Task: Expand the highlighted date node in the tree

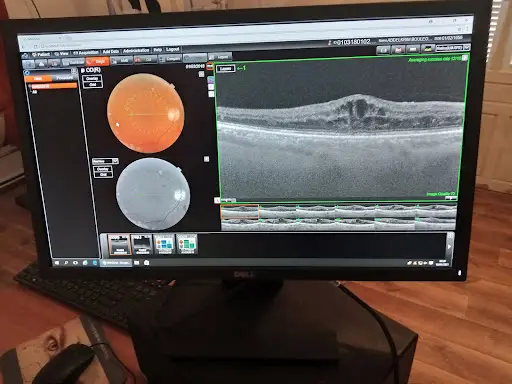Action: [30, 86]
